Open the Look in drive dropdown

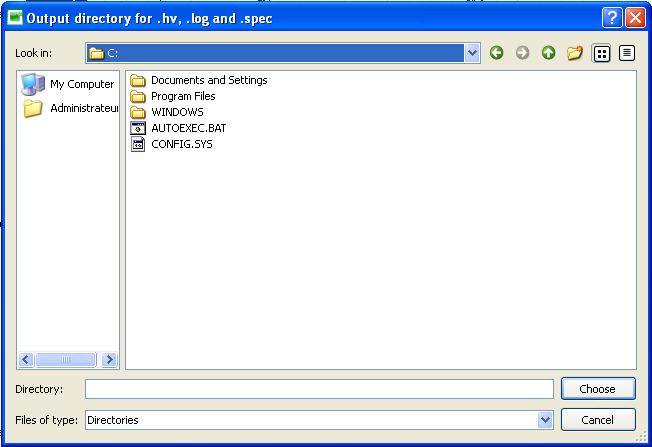(x=473, y=53)
